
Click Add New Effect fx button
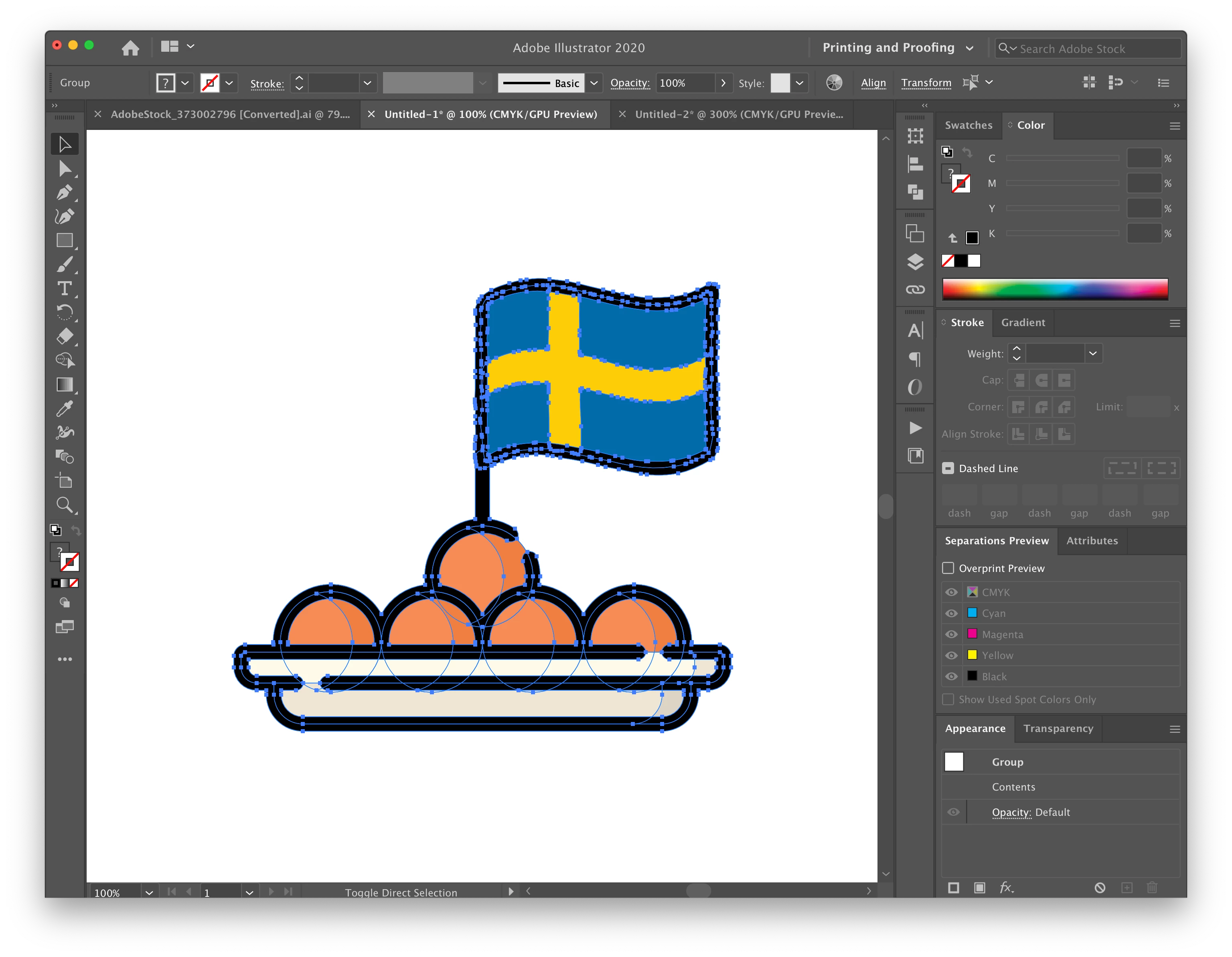click(x=1006, y=888)
